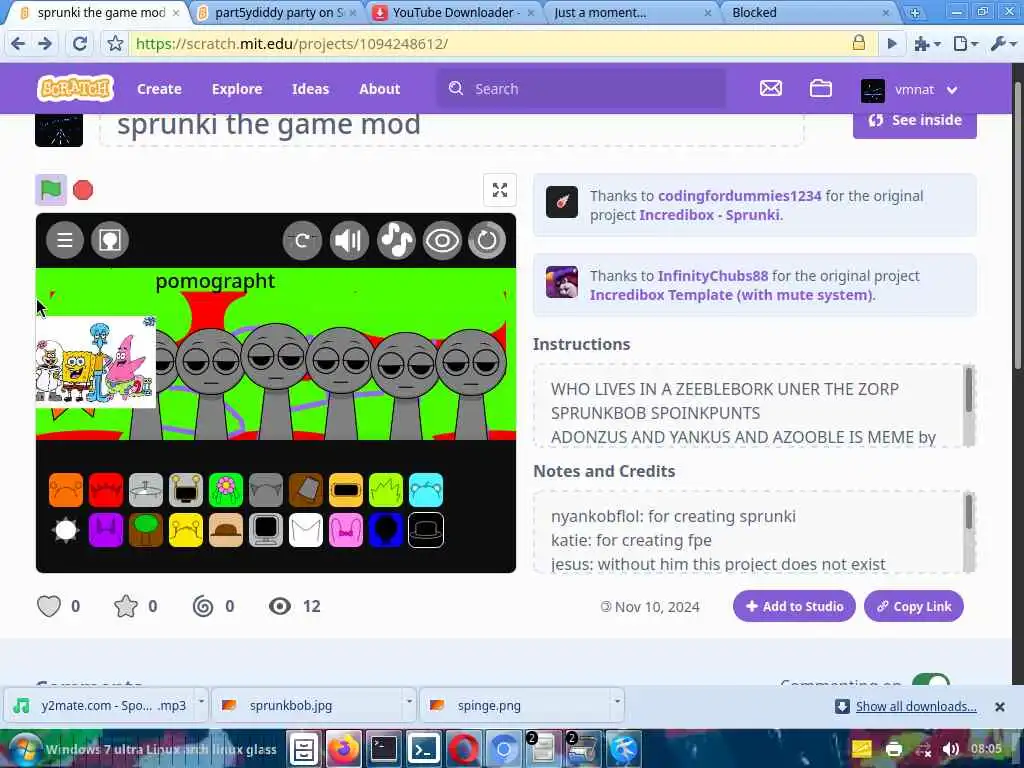The height and width of the screenshot is (768, 1024).
Task: Open the browser wrench settings menu
Action: point(1003,44)
